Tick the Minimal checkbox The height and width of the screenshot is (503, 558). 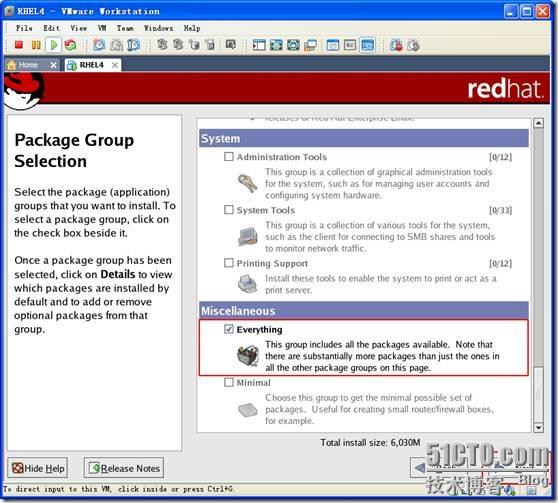pos(229,382)
